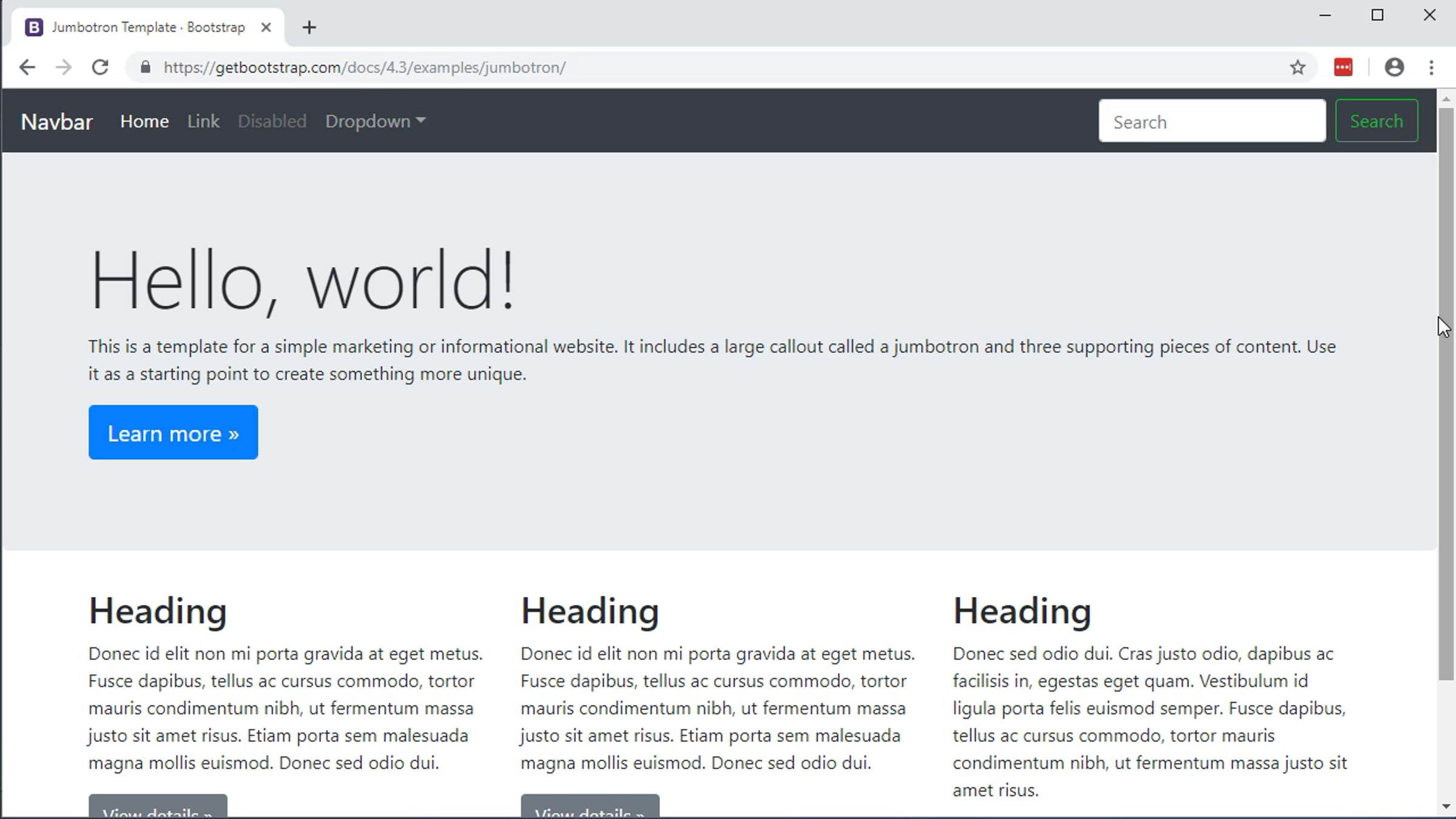1456x819 pixels.
Task: Click the page vertical scrollbar thumb
Action: pos(1446,394)
